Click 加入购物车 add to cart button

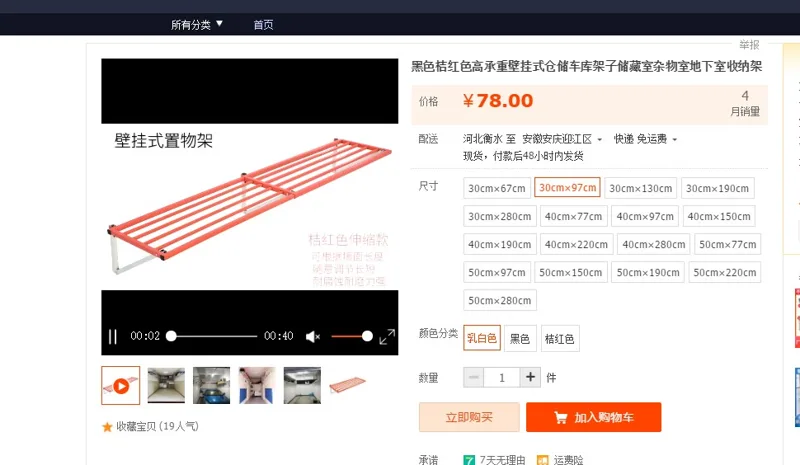(593, 417)
